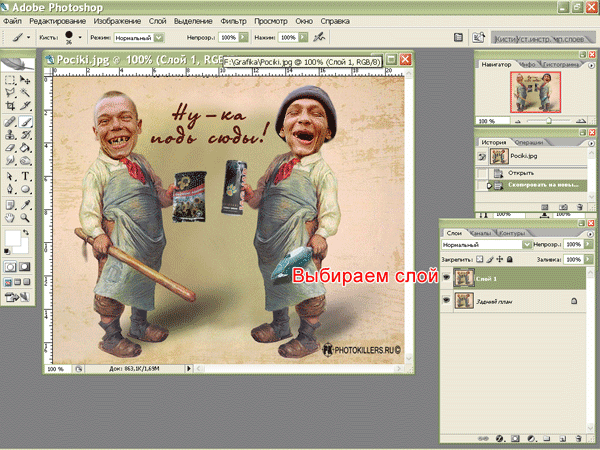Toggle lock transparent pixels in Layers panel
The height and width of the screenshot is (450, 600).
click(480, 259)
